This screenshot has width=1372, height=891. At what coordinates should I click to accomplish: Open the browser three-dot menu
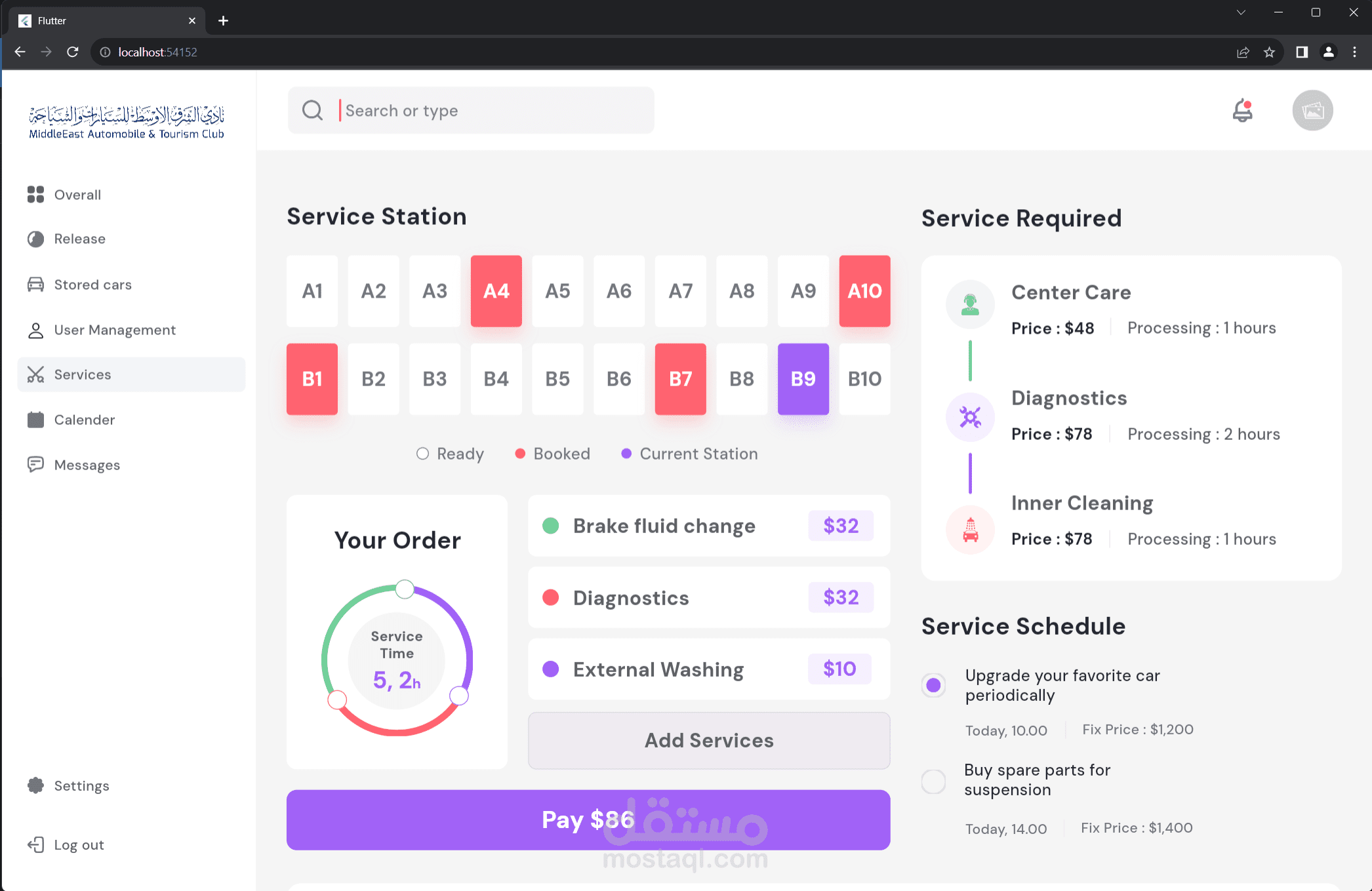[x=1354, y=52]
